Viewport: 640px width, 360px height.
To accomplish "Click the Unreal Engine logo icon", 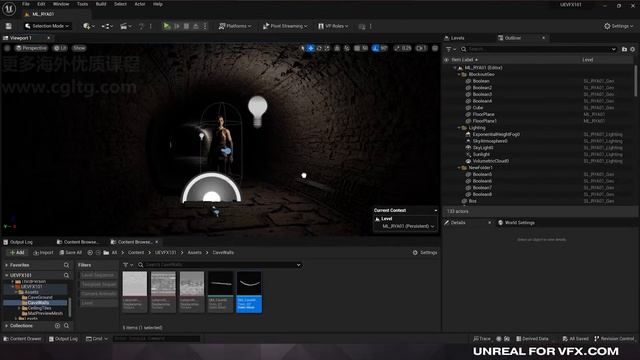I will pos(9,9).
